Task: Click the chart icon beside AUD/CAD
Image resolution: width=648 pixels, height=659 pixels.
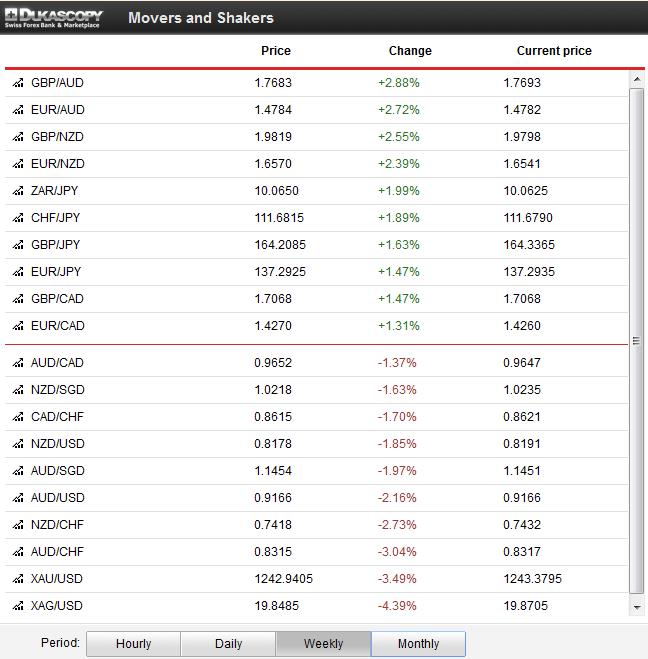Action: point(18,362)
